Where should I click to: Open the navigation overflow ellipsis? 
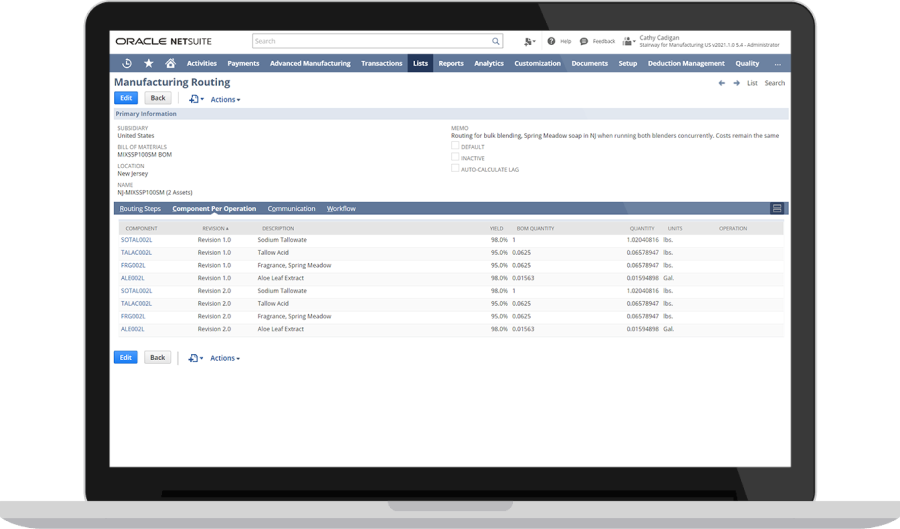(778, 64)
